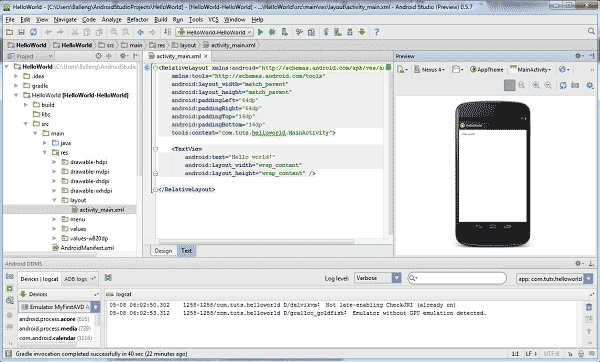The image size is (600, 362).
Task: Refresh the preview rendering
Action: click(563, 85)
